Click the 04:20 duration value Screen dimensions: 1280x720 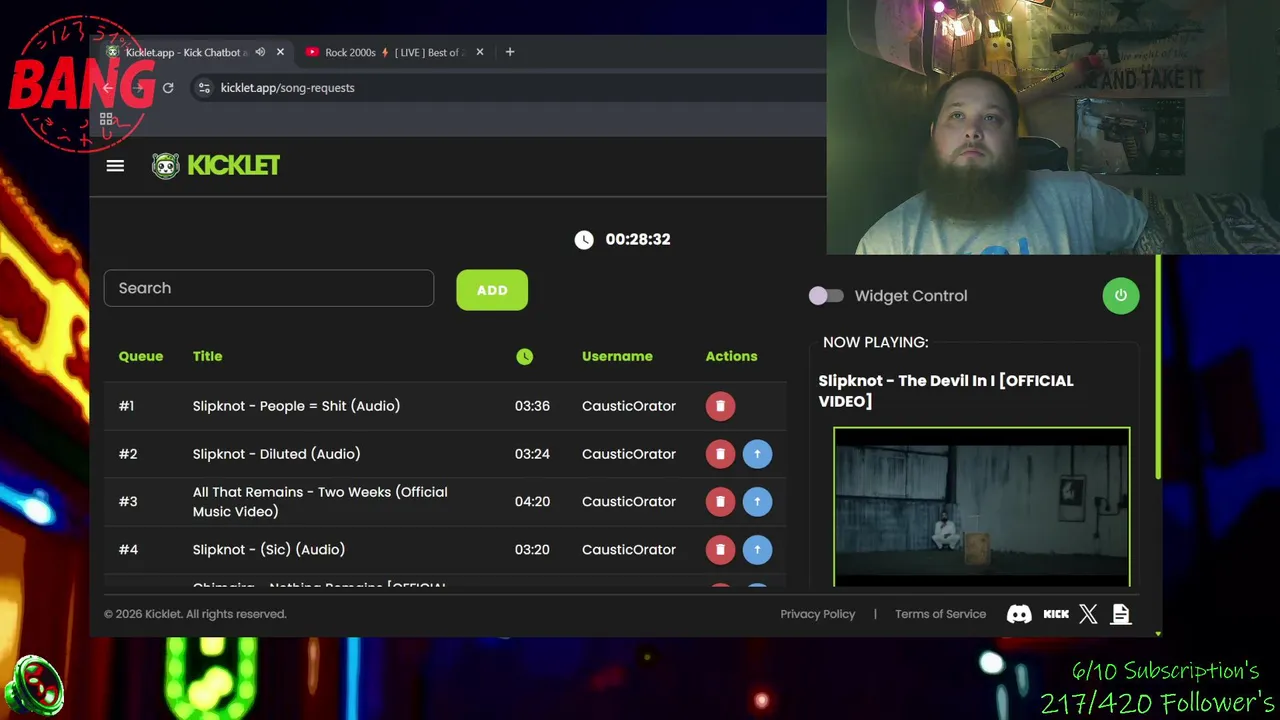pyautogui.click(x=532, y=502)
